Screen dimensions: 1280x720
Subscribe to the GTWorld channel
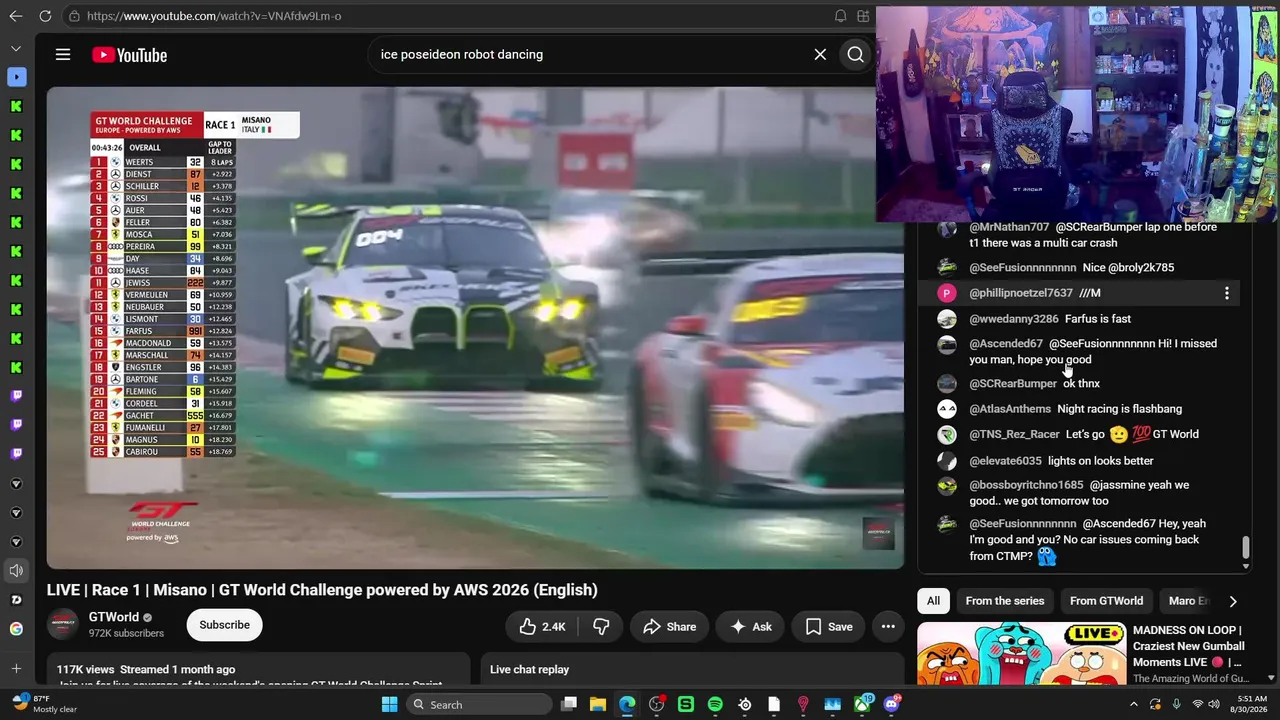pos(224,625)
